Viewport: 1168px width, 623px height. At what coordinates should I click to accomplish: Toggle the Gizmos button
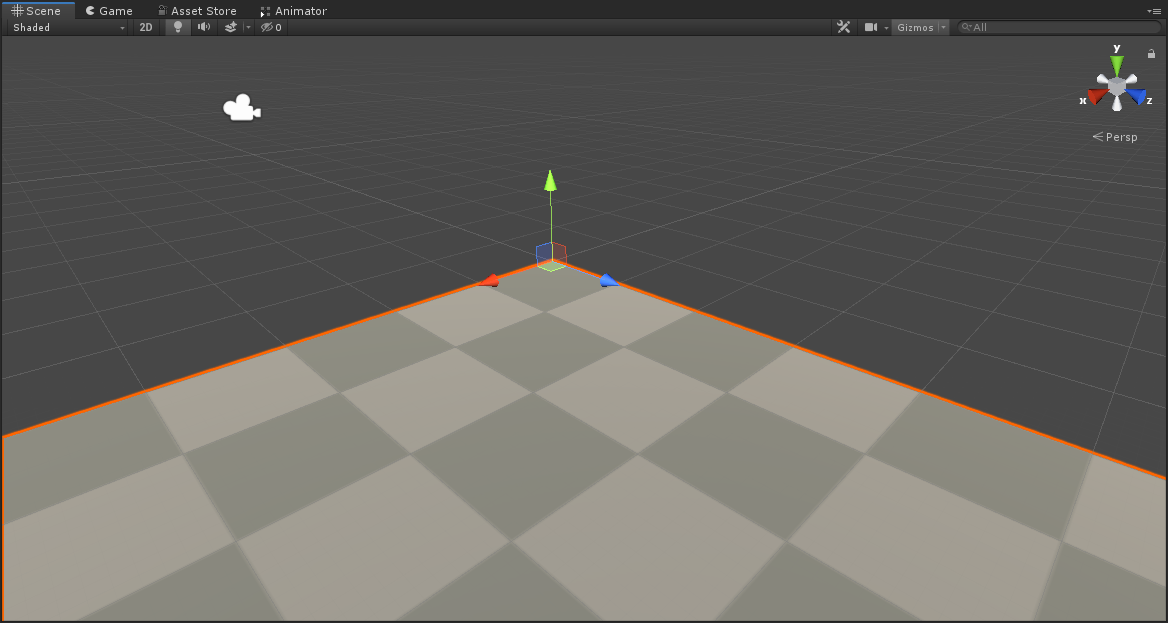click(x=915, y=28)
